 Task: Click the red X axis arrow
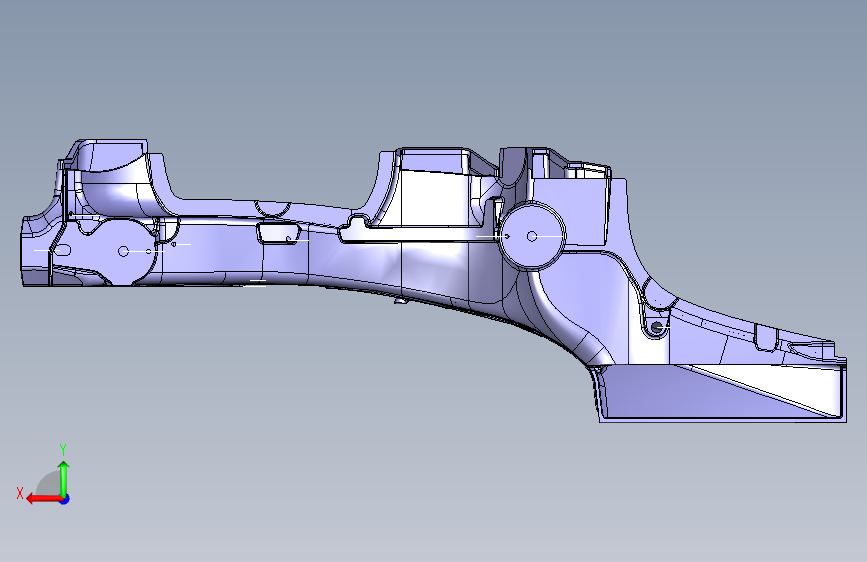[44, 499]
